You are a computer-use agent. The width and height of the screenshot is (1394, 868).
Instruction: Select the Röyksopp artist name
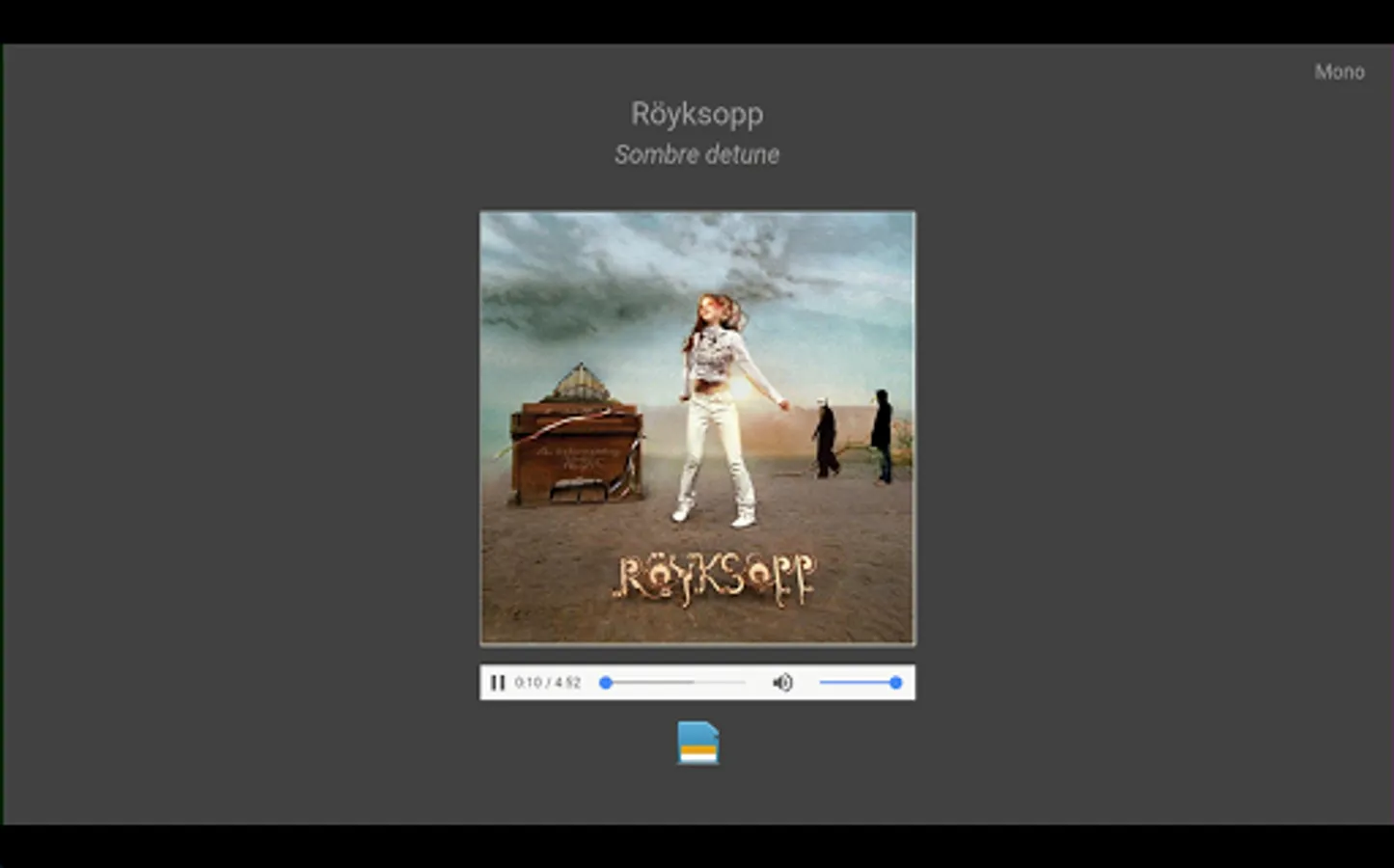coord(697,114)
